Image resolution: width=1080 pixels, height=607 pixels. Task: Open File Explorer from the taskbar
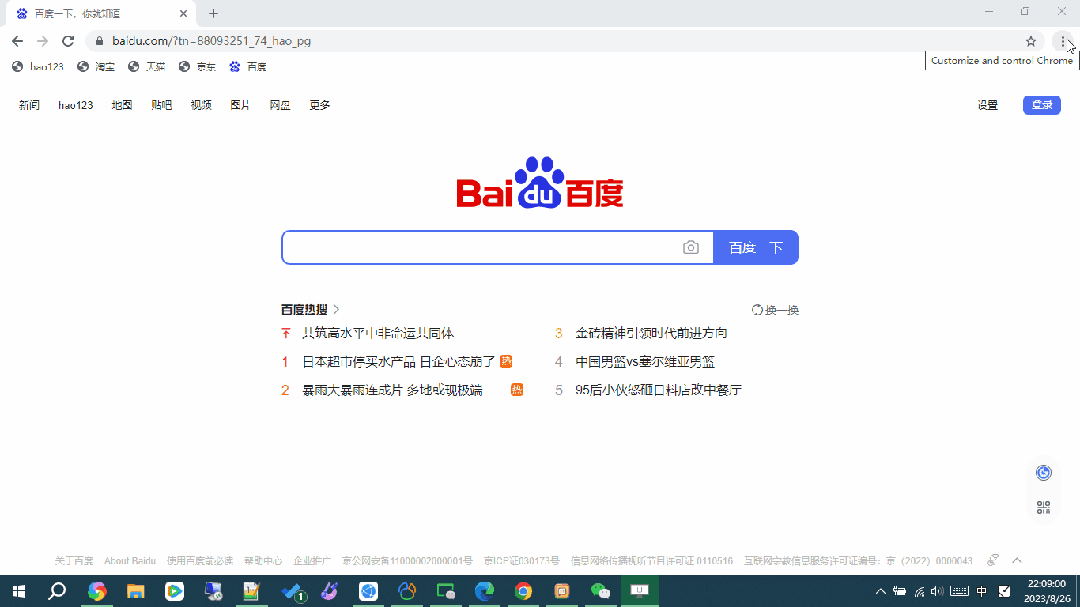tap(136, 591)
